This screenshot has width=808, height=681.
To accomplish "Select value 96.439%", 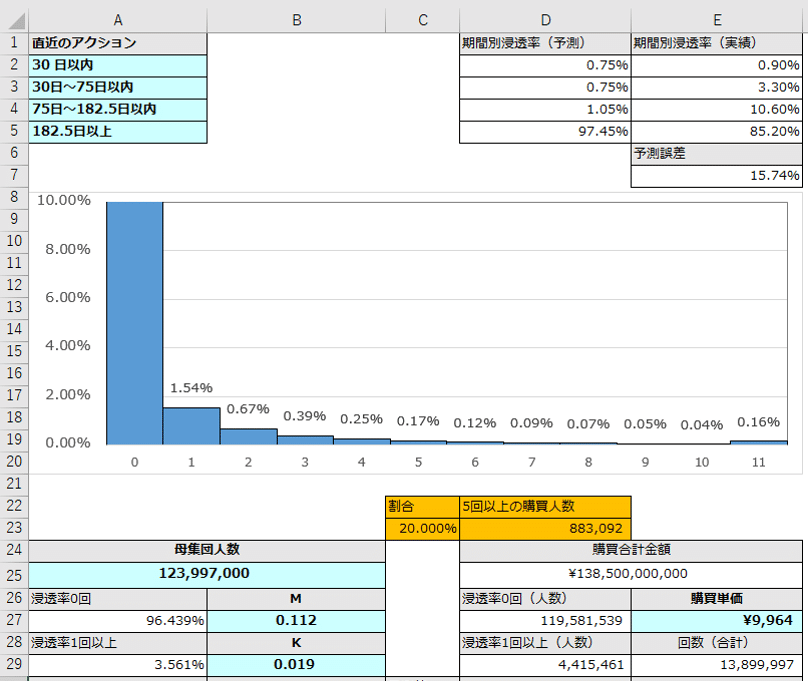I will click(118, 621).
